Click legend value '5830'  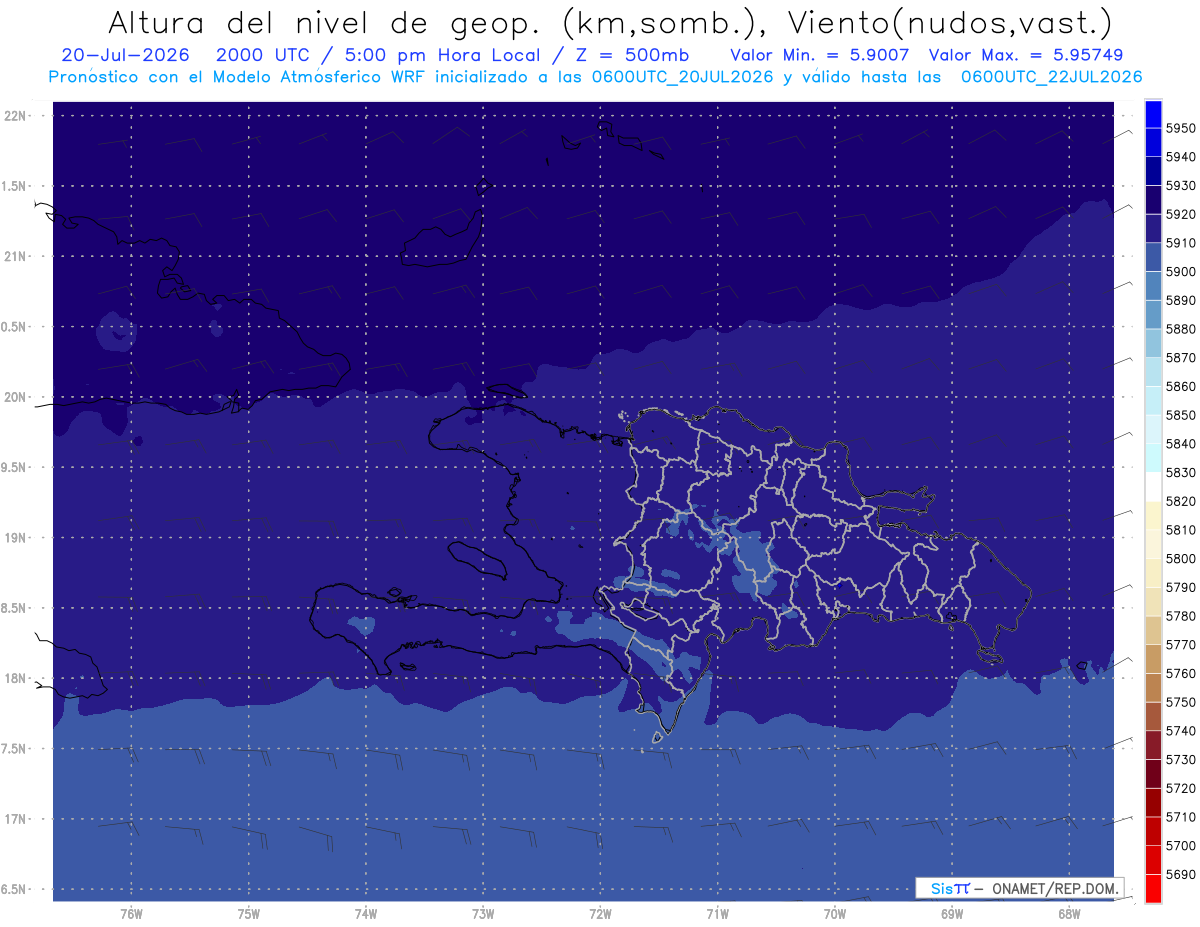[x=1181, y=472]
